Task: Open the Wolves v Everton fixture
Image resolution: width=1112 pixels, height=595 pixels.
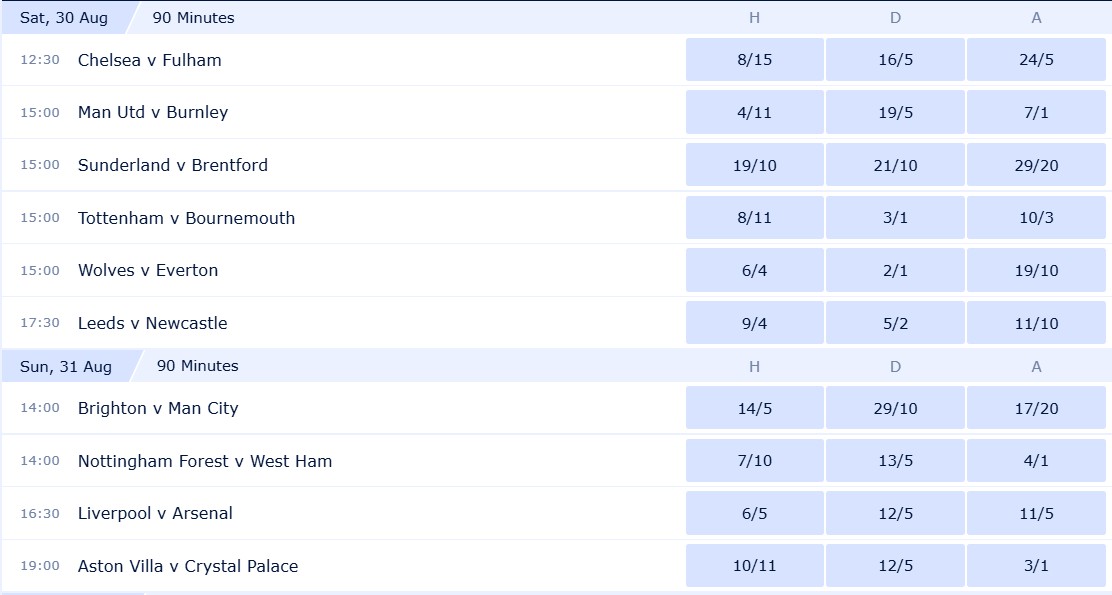Action: (x=148, y=270)
